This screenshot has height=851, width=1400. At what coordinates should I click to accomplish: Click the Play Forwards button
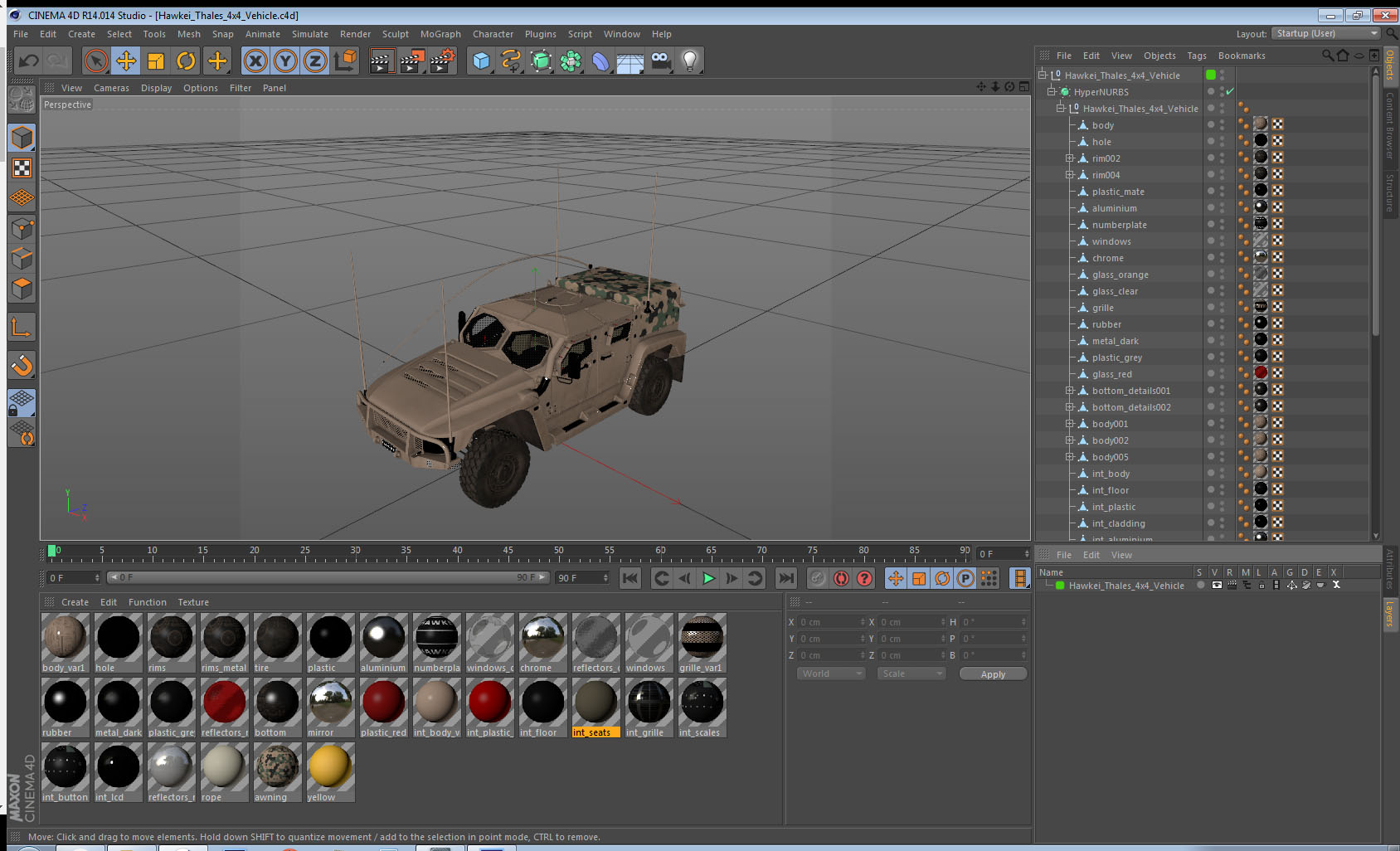click(708, 578)
